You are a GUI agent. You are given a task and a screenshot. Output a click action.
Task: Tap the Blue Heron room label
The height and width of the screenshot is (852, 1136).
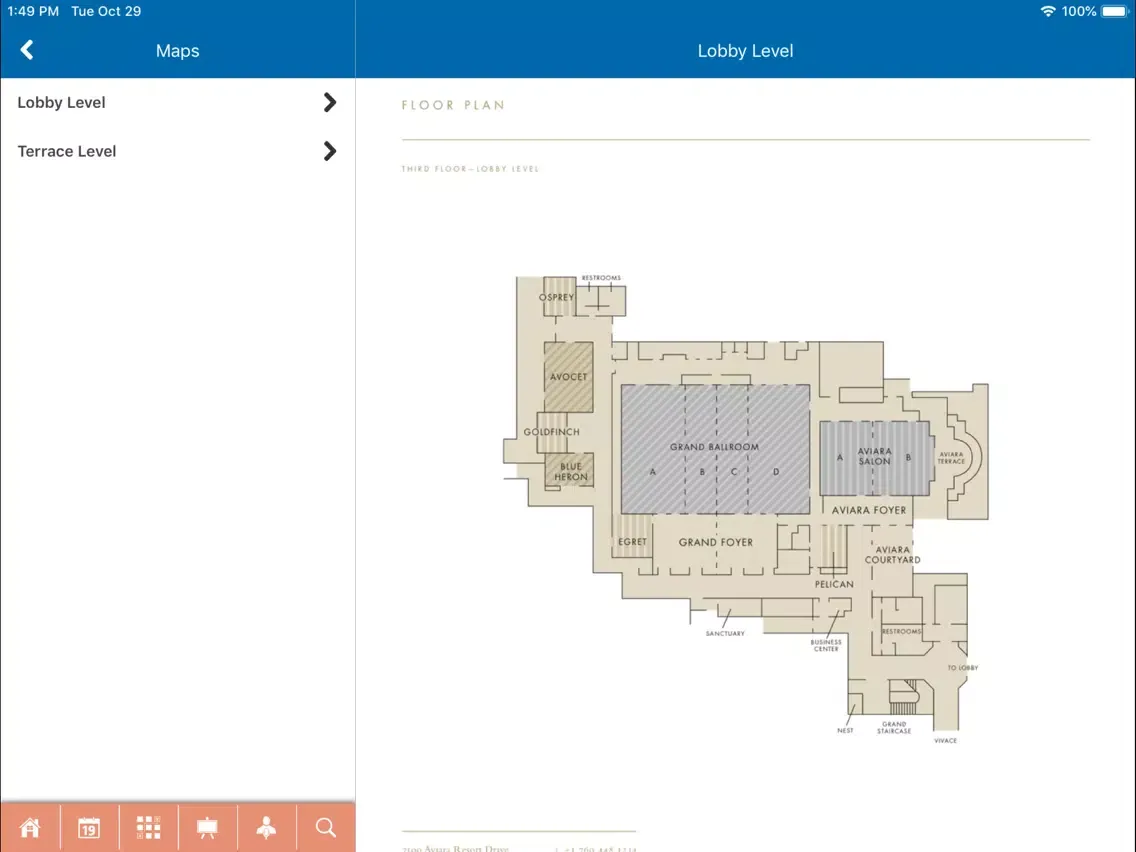(571, 472)
